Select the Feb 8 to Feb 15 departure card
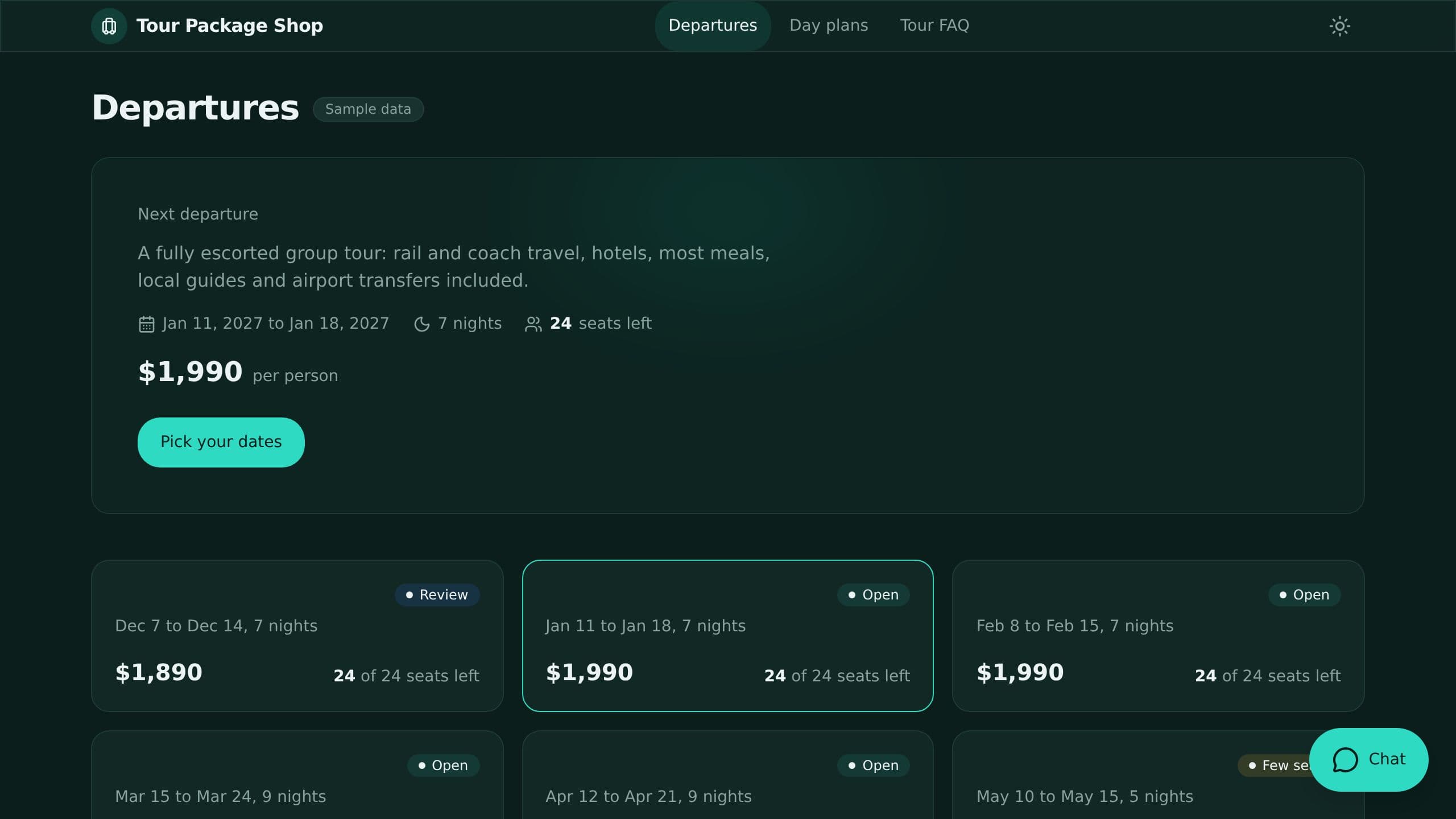 pyautogui.click(x=1158, y=636)
